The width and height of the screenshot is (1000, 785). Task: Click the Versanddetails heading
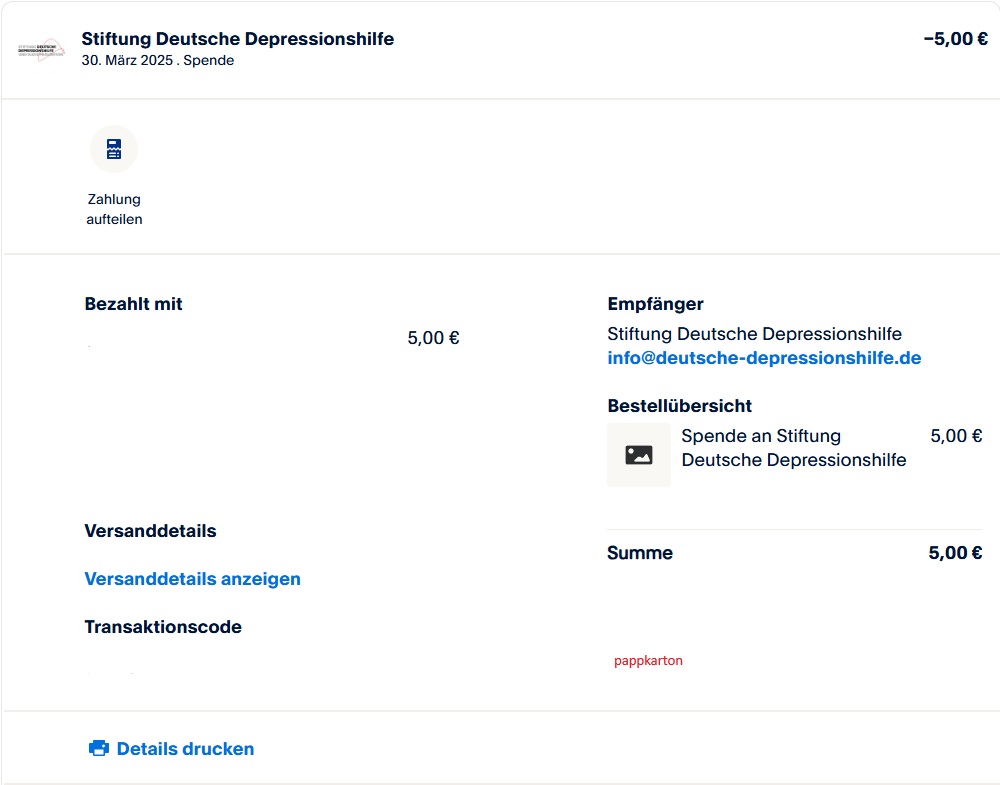point(150,531)
